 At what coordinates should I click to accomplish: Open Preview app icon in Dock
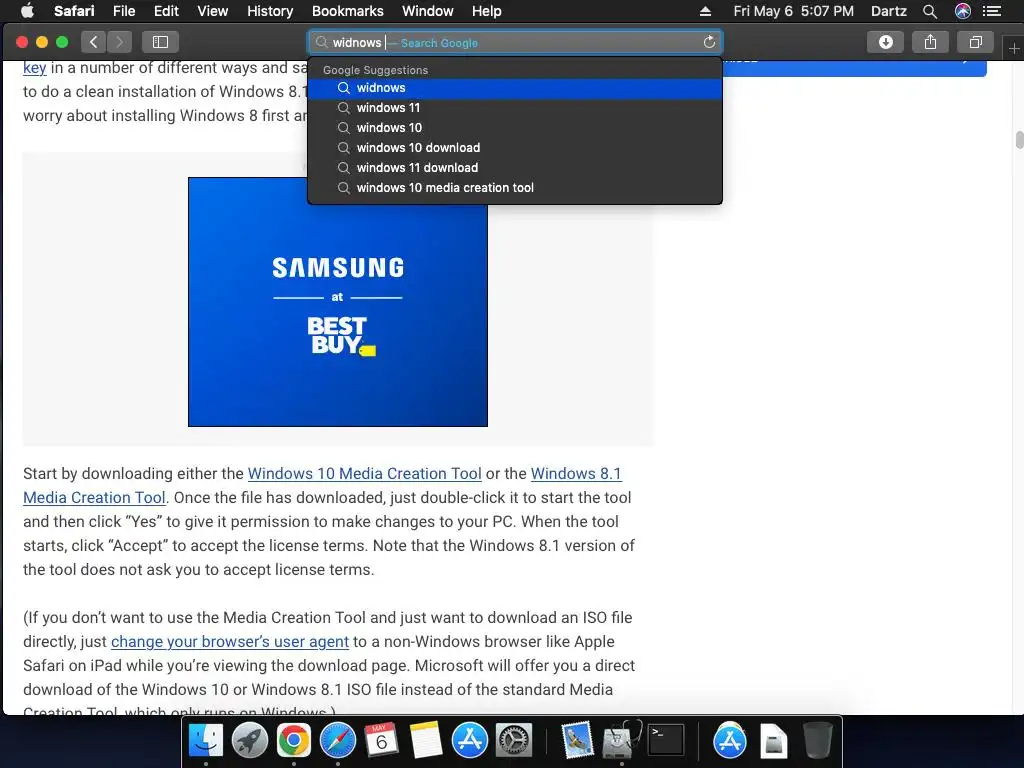(x=577, y=741)
